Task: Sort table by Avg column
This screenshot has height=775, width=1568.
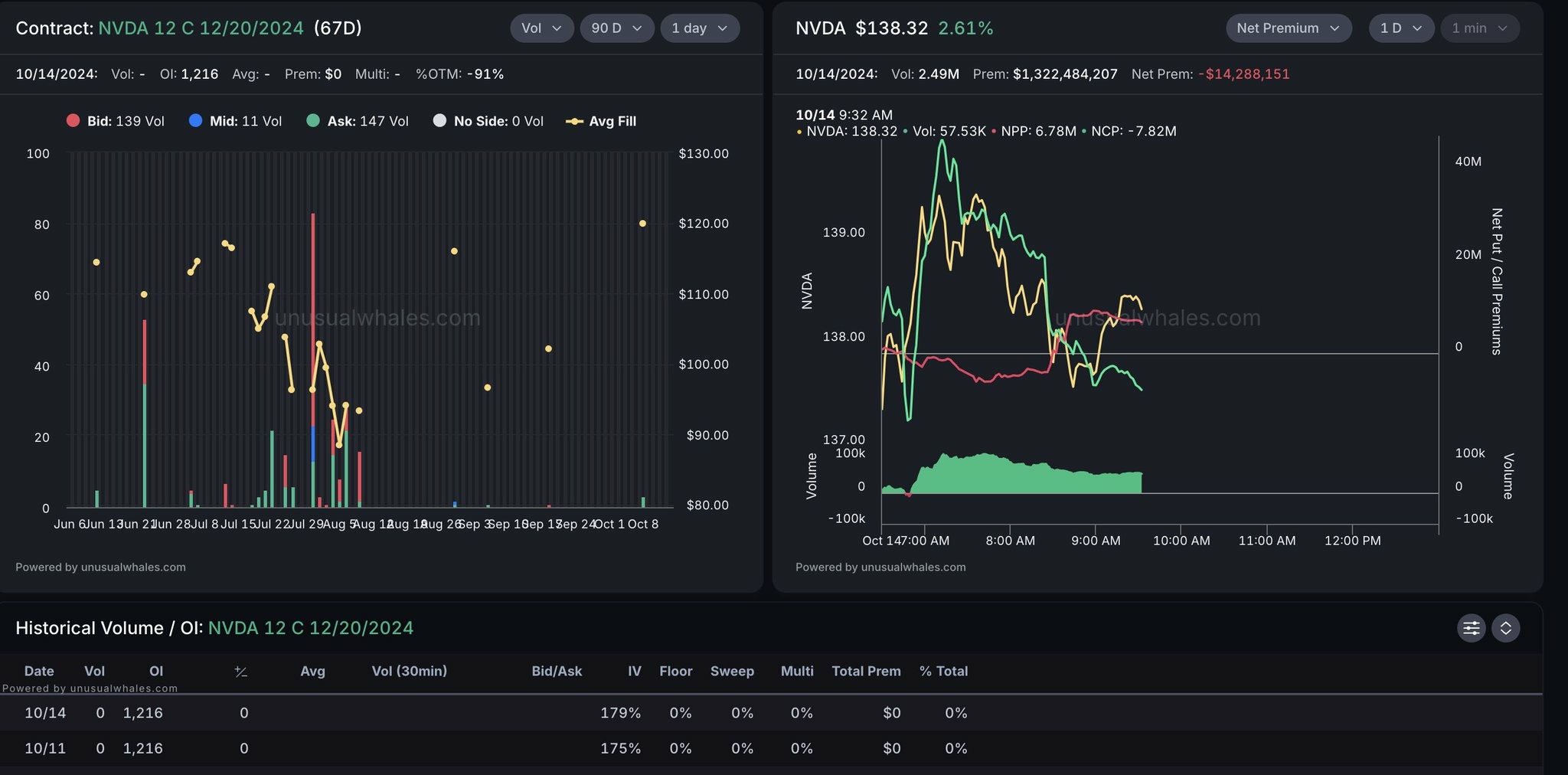Action: [x=312, y=671]
